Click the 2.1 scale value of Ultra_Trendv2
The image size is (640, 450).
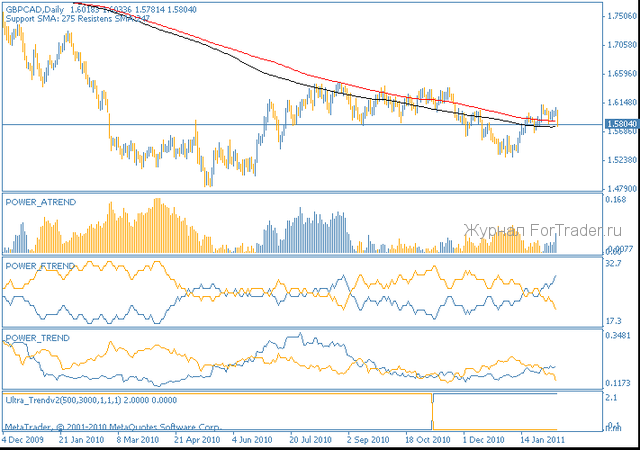click(611, 398)
